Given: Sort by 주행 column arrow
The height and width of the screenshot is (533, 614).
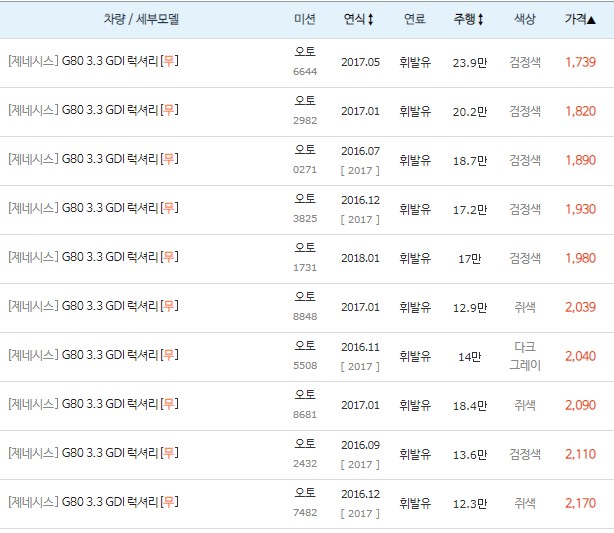Looking at the screenshot, I should click(480, 19).
